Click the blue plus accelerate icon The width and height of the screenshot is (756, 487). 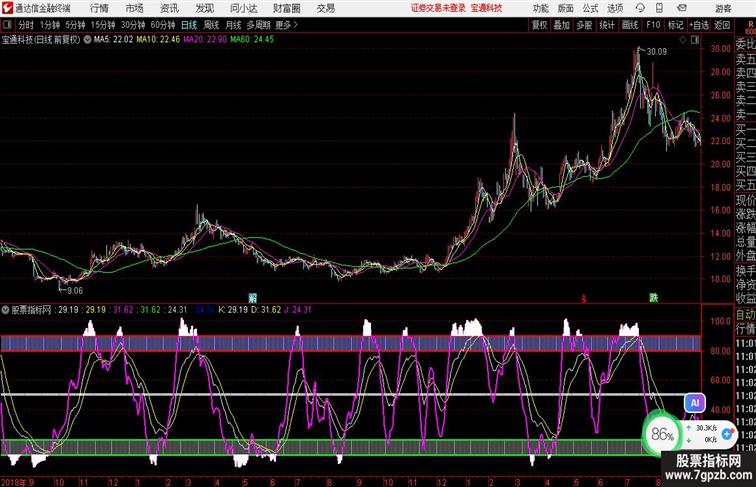(x=727, y=434)
